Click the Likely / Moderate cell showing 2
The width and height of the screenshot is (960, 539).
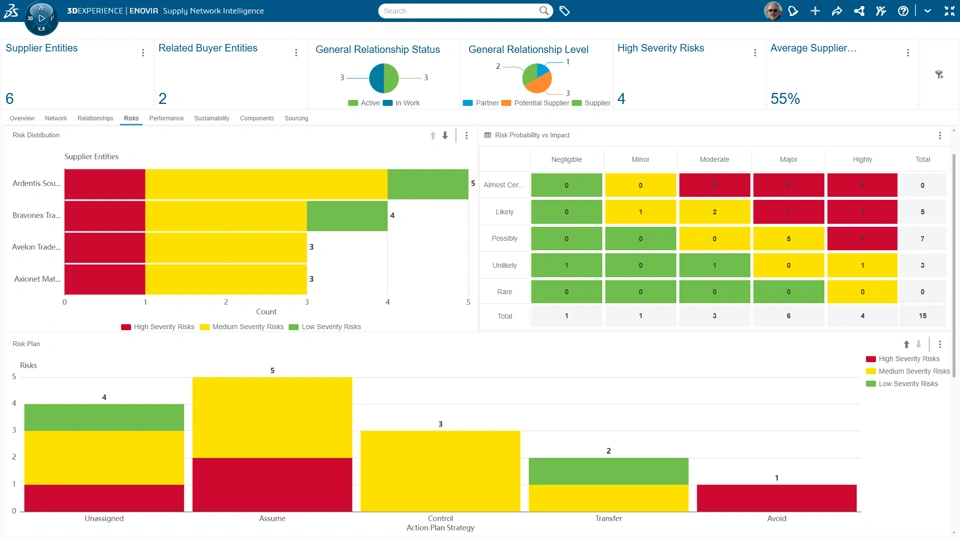[x=714, y=212]
